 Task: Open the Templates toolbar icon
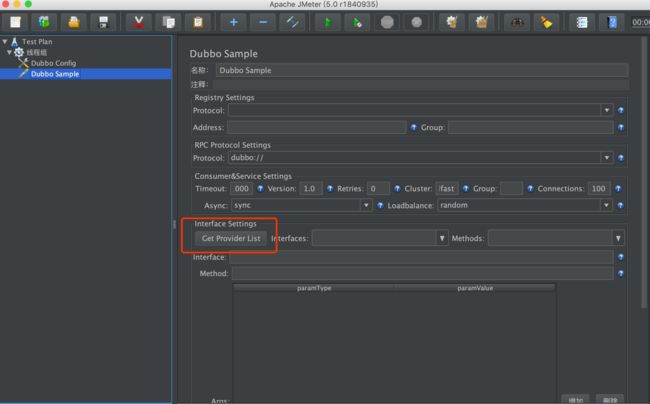click(x=44, y=22)
